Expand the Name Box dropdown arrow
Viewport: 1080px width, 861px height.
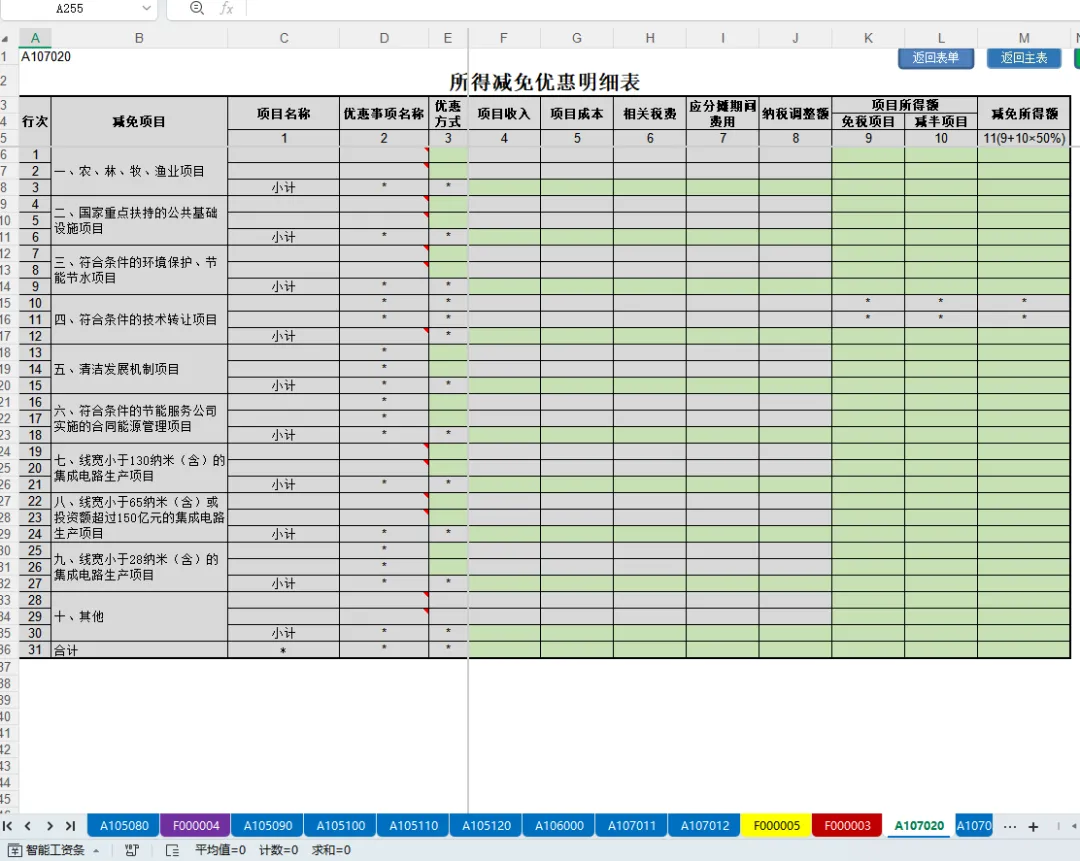coord(146,8)
